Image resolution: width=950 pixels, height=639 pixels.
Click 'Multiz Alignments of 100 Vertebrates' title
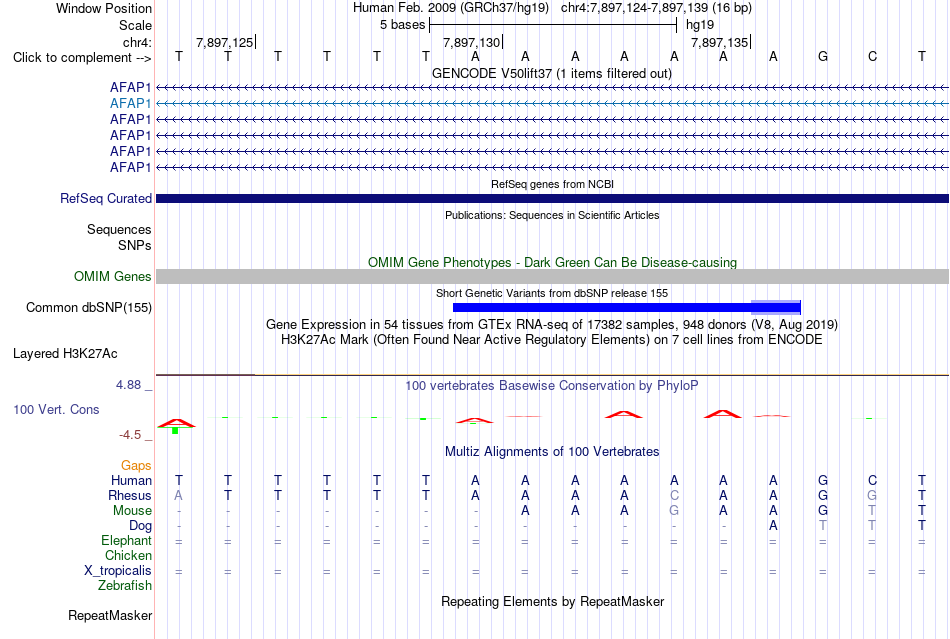552,452
